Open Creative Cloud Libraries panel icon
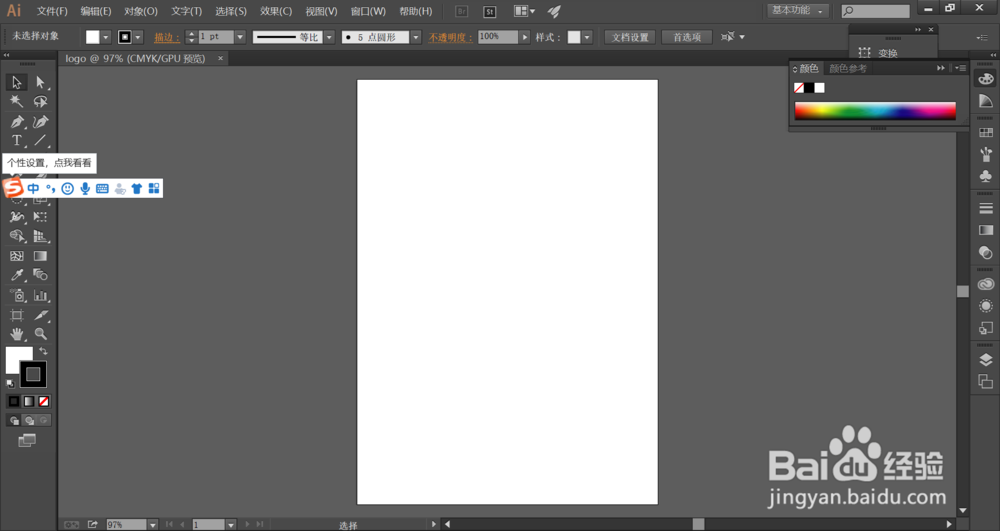The width and height of the screenshot is (1000, 531). [x=985, y=284]
